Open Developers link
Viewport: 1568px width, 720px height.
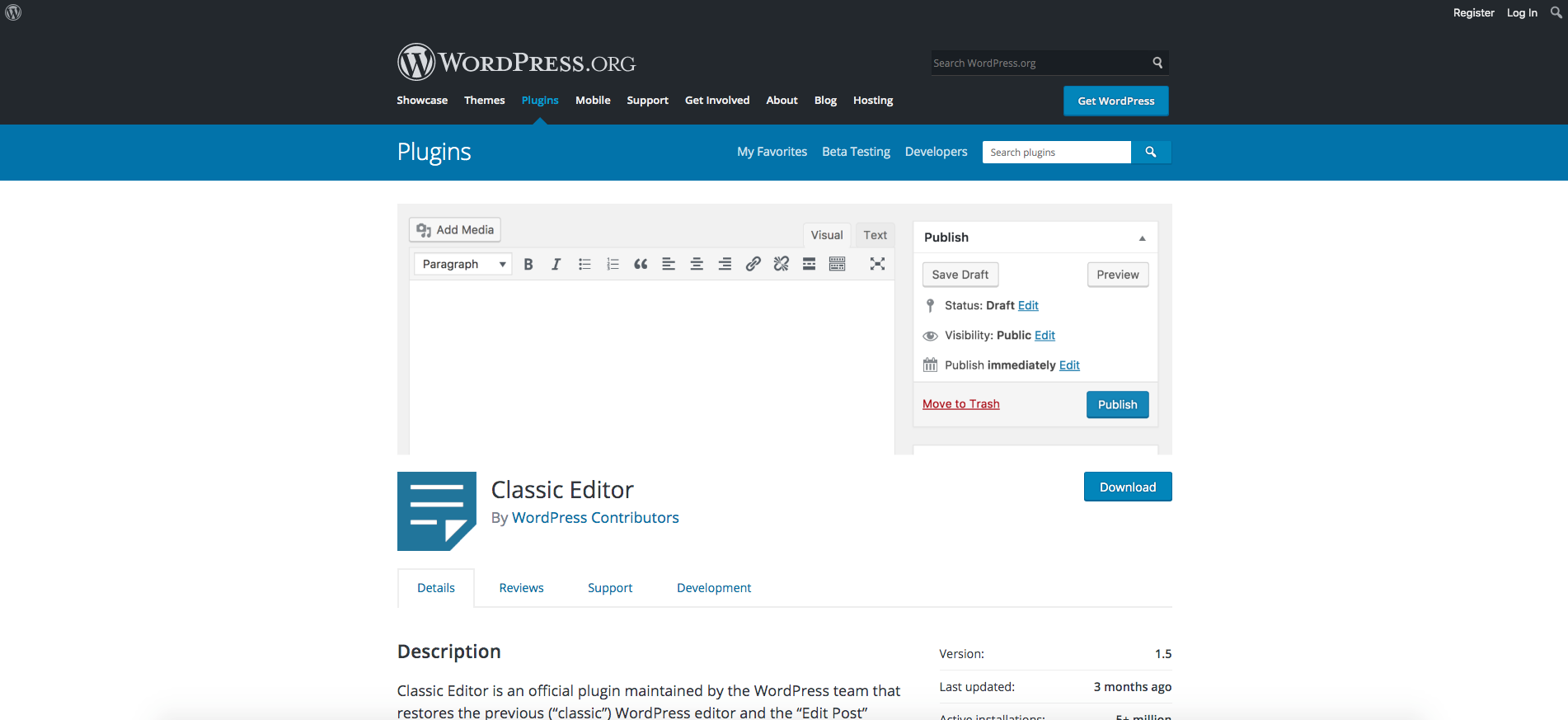pyautogui.click(x=936, y=152)
